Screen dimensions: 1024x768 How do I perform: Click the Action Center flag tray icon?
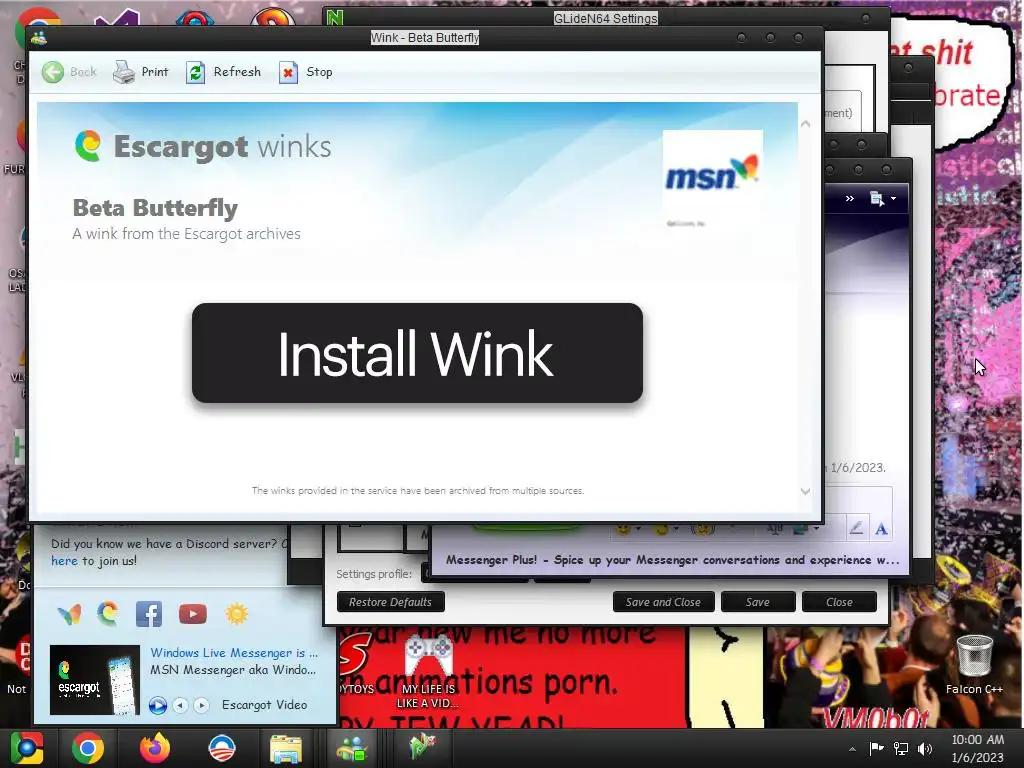[x=876, y=748]
